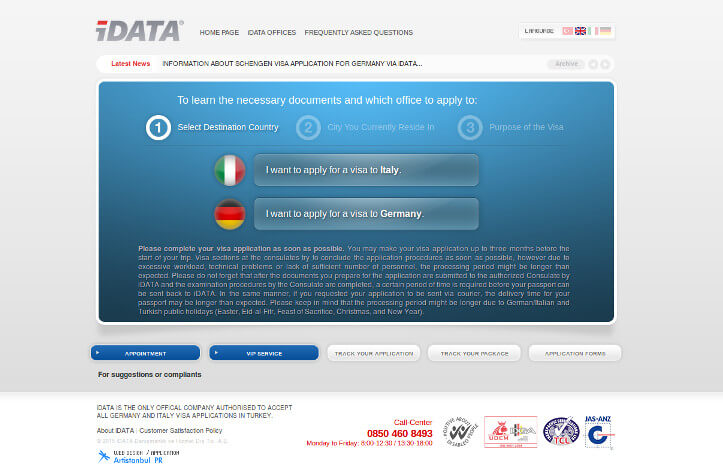Open IDATA OFFICES menu item
This screenshot has width=723, height=473.
click(272, 33)
